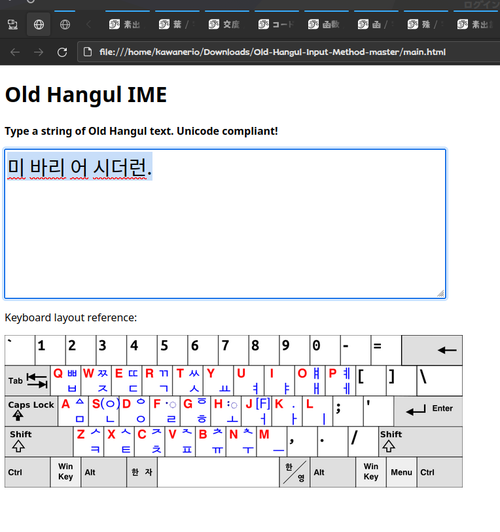The height and width of the screenshot is (532, 500).
Task: Click the Menu key on the layout
Action: click(401, 472)
